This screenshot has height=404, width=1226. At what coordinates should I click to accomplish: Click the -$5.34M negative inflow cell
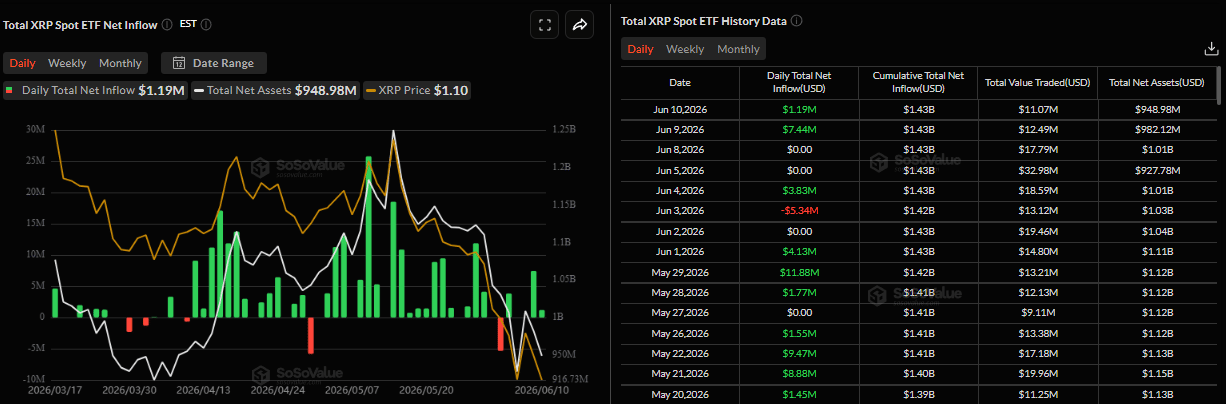[799, 210]
